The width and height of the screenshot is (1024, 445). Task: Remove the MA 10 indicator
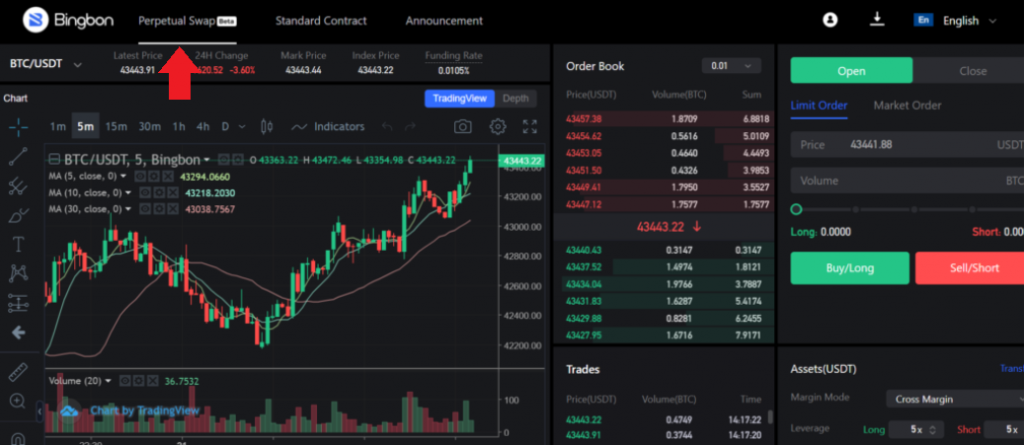(x=172, y=193)
